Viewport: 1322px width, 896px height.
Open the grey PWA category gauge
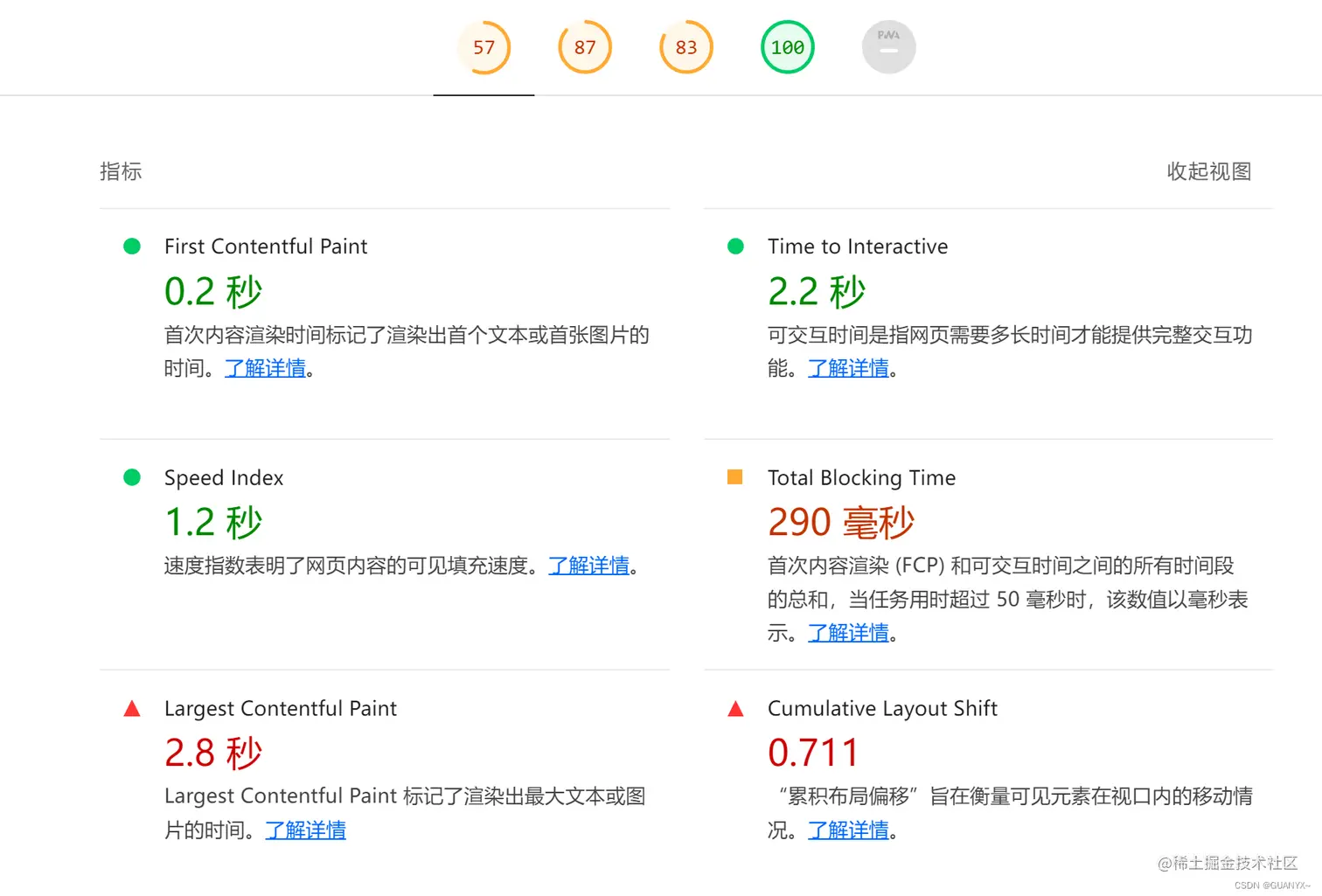(x=888, y=47)
